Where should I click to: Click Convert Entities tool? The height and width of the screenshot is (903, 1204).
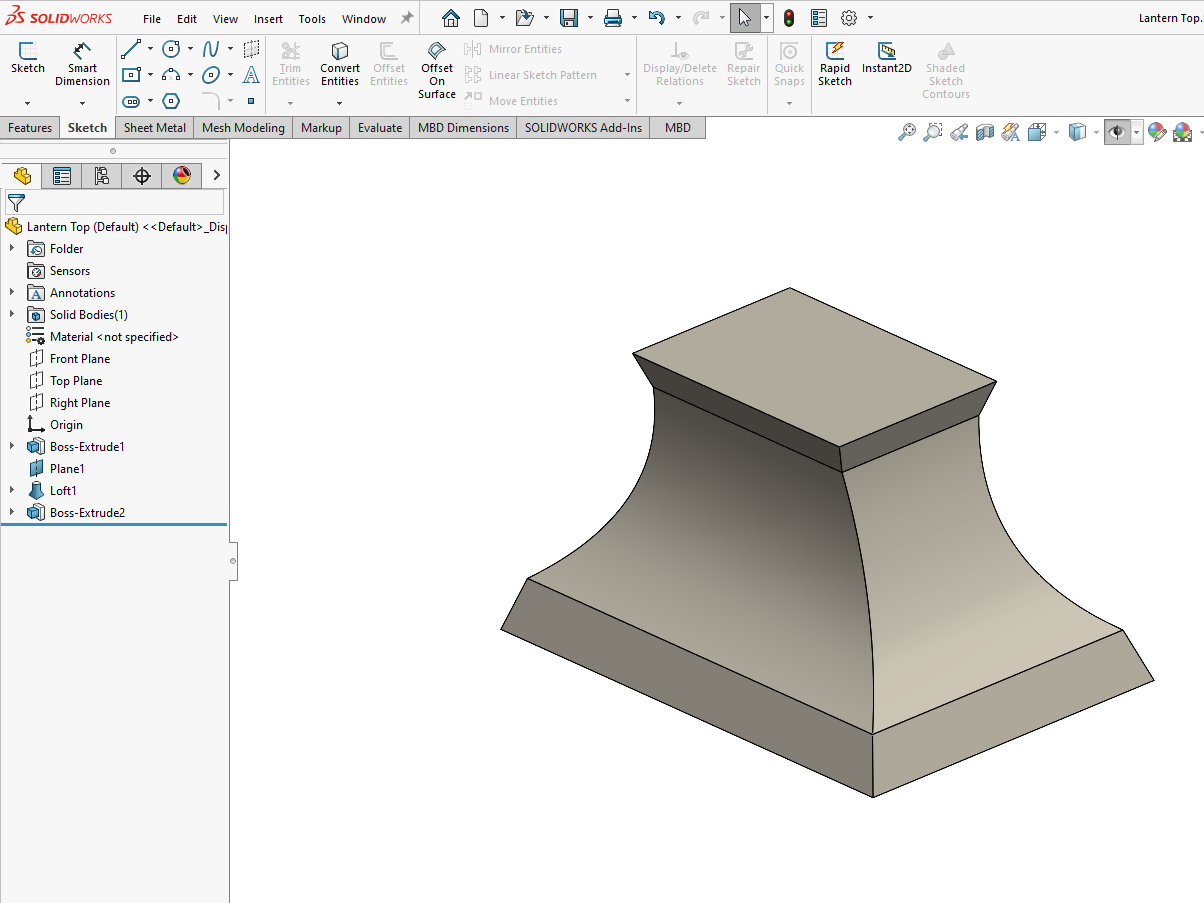340,64
